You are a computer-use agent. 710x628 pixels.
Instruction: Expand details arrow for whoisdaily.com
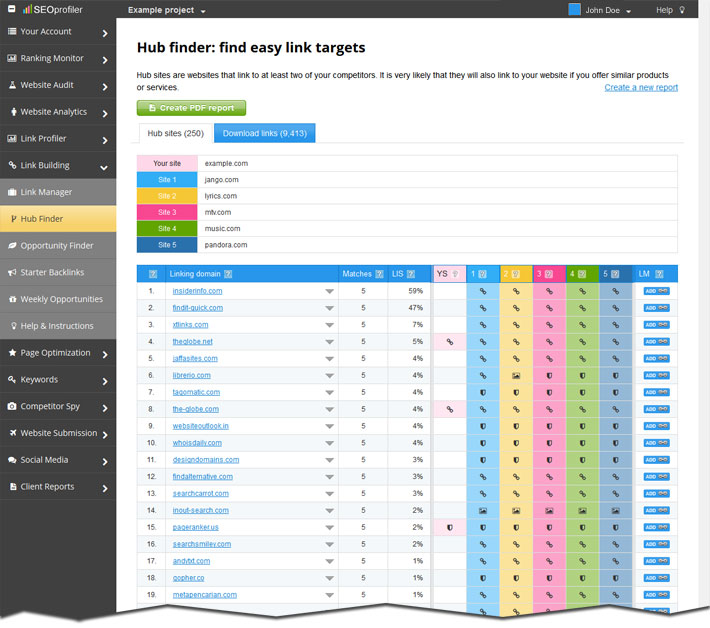coord(329,443)
